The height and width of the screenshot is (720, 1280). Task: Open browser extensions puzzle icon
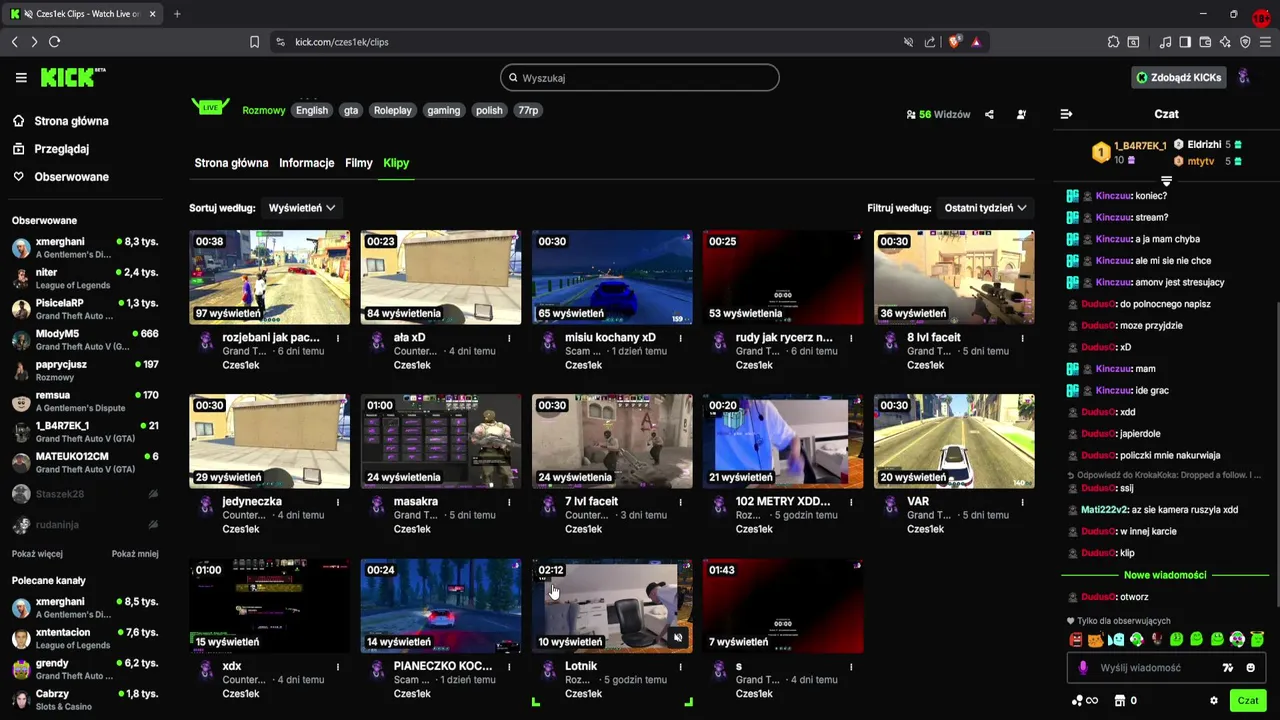click(1113, 42)
